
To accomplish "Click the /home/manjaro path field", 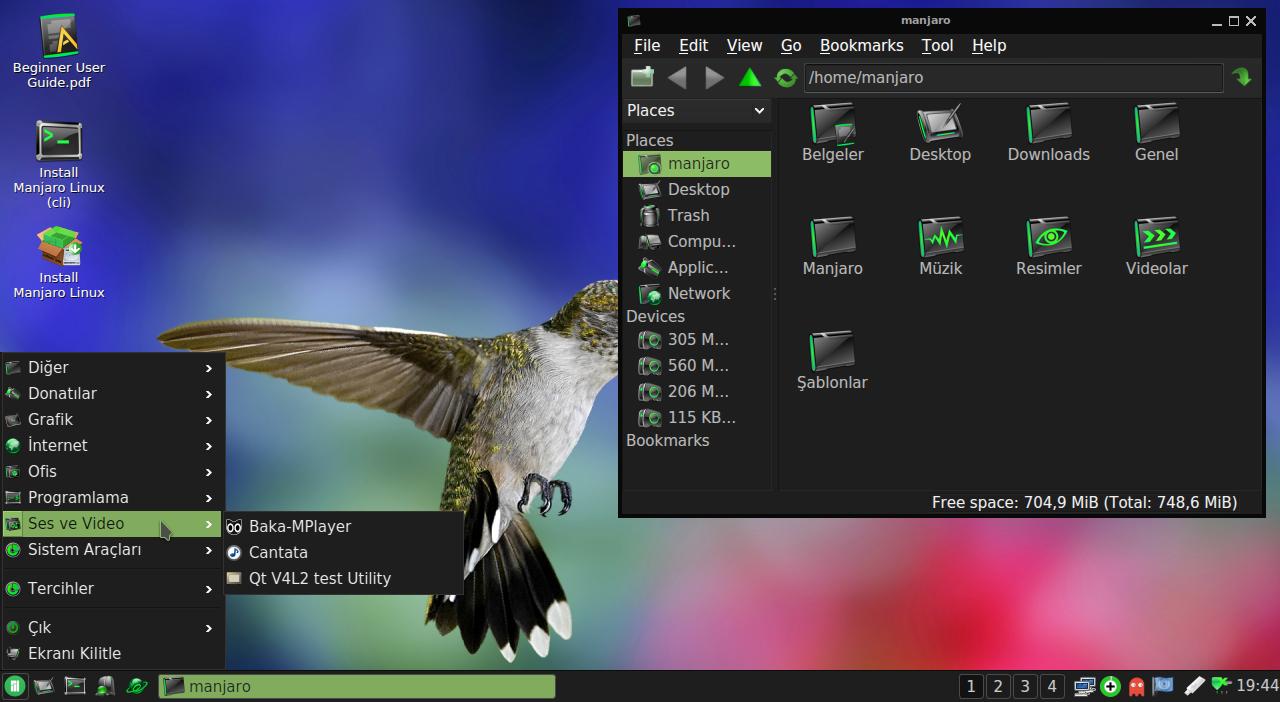I will tap(1013, 77).
